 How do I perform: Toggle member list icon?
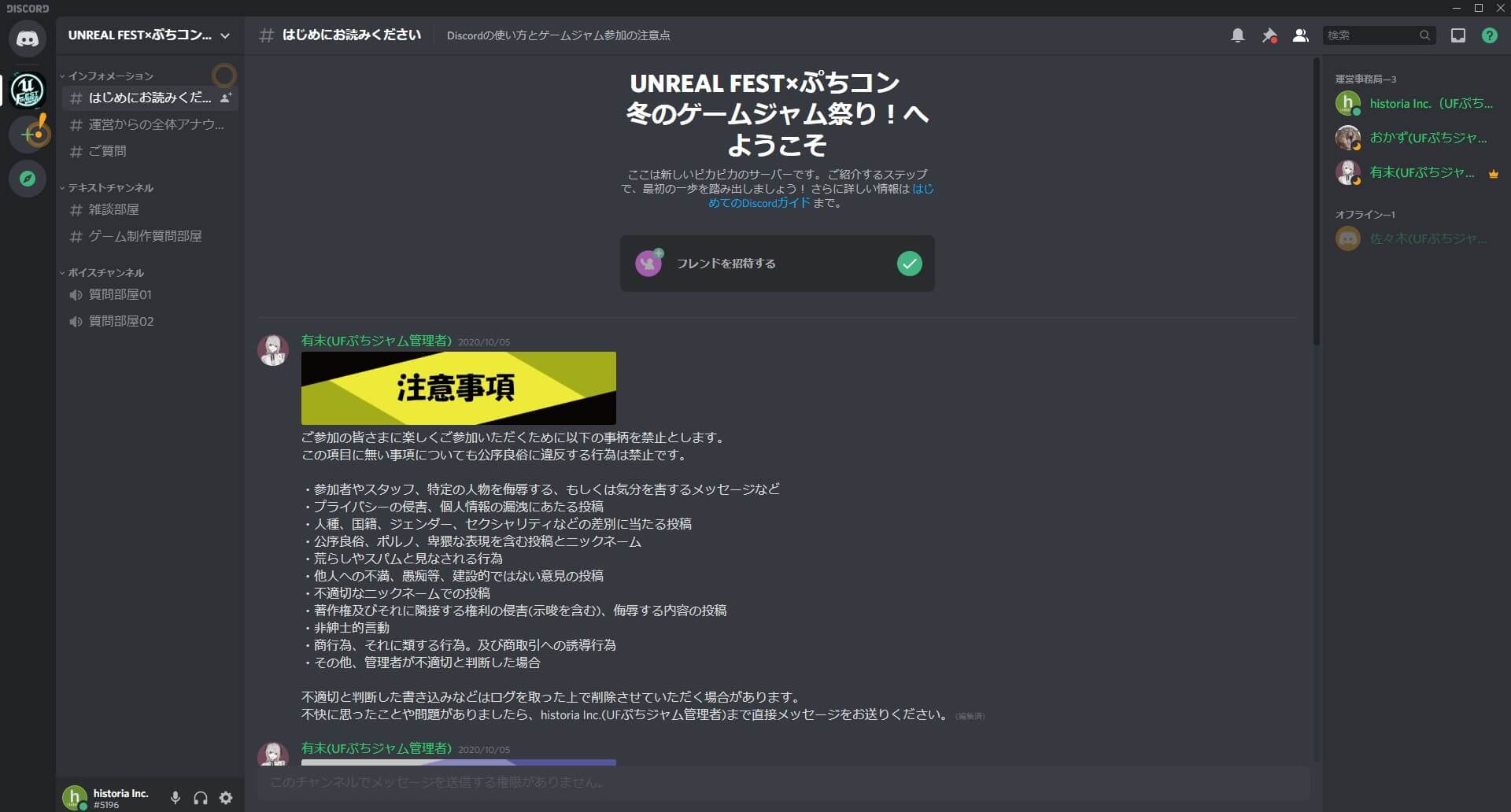tap(1301, 35)
